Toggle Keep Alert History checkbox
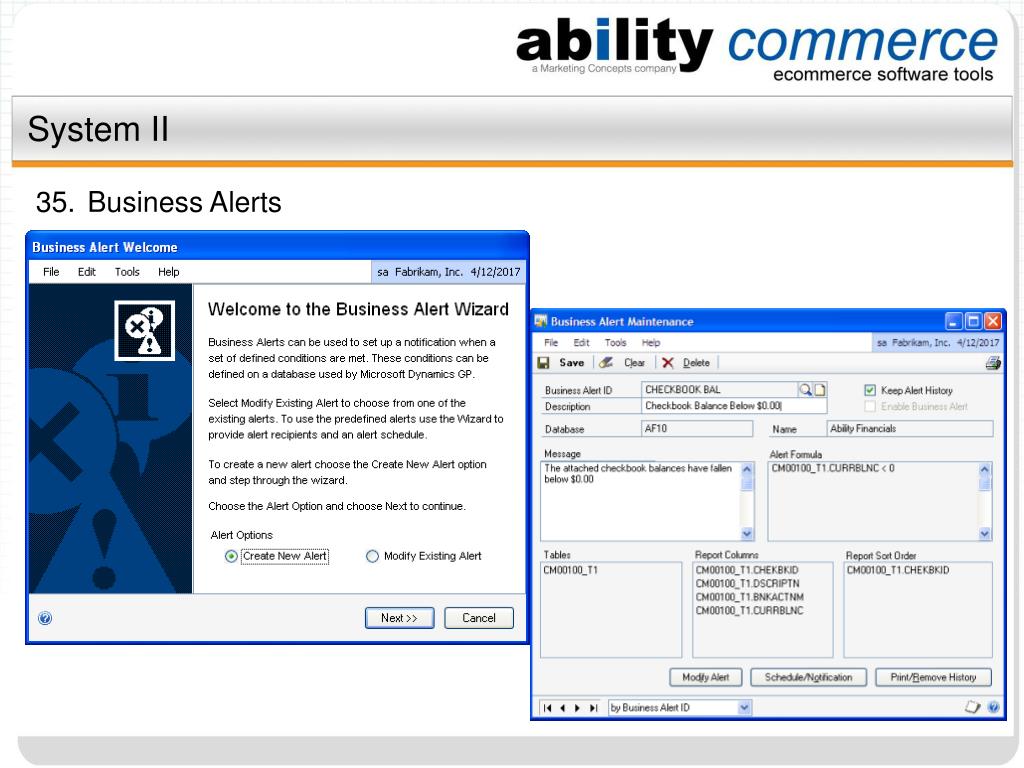 (x=870, y=390)
